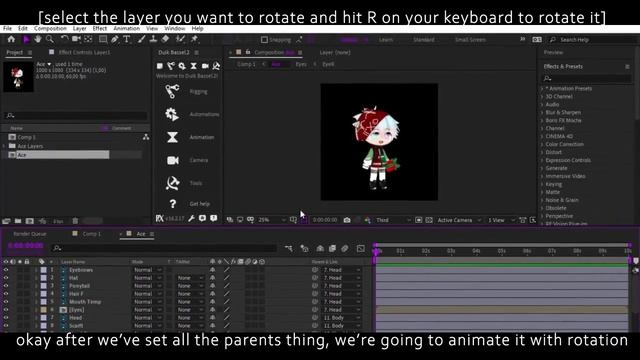Open the Animation hourglass icon in Duik

[172, 137]
